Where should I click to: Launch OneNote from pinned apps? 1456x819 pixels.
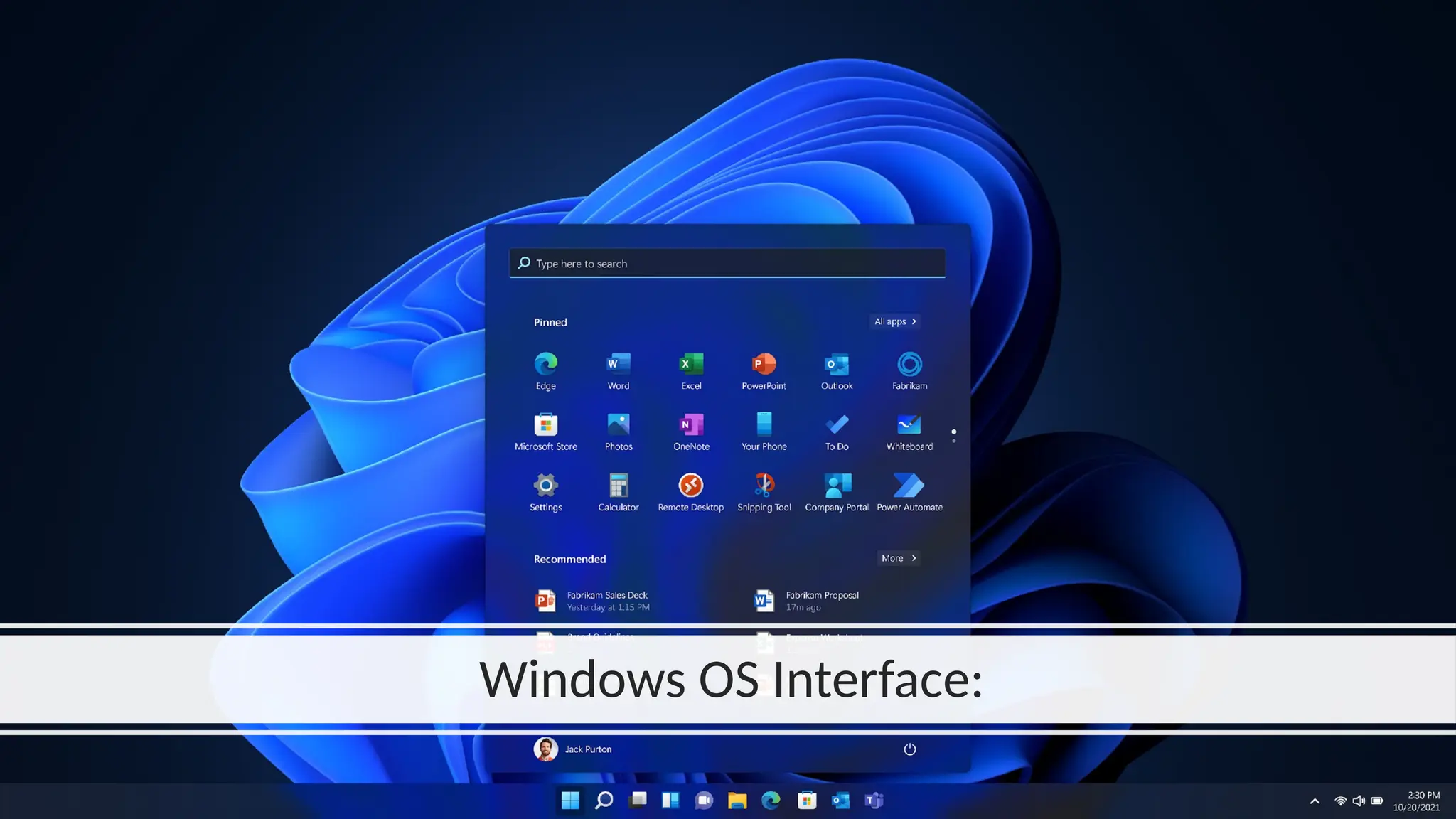691,432
